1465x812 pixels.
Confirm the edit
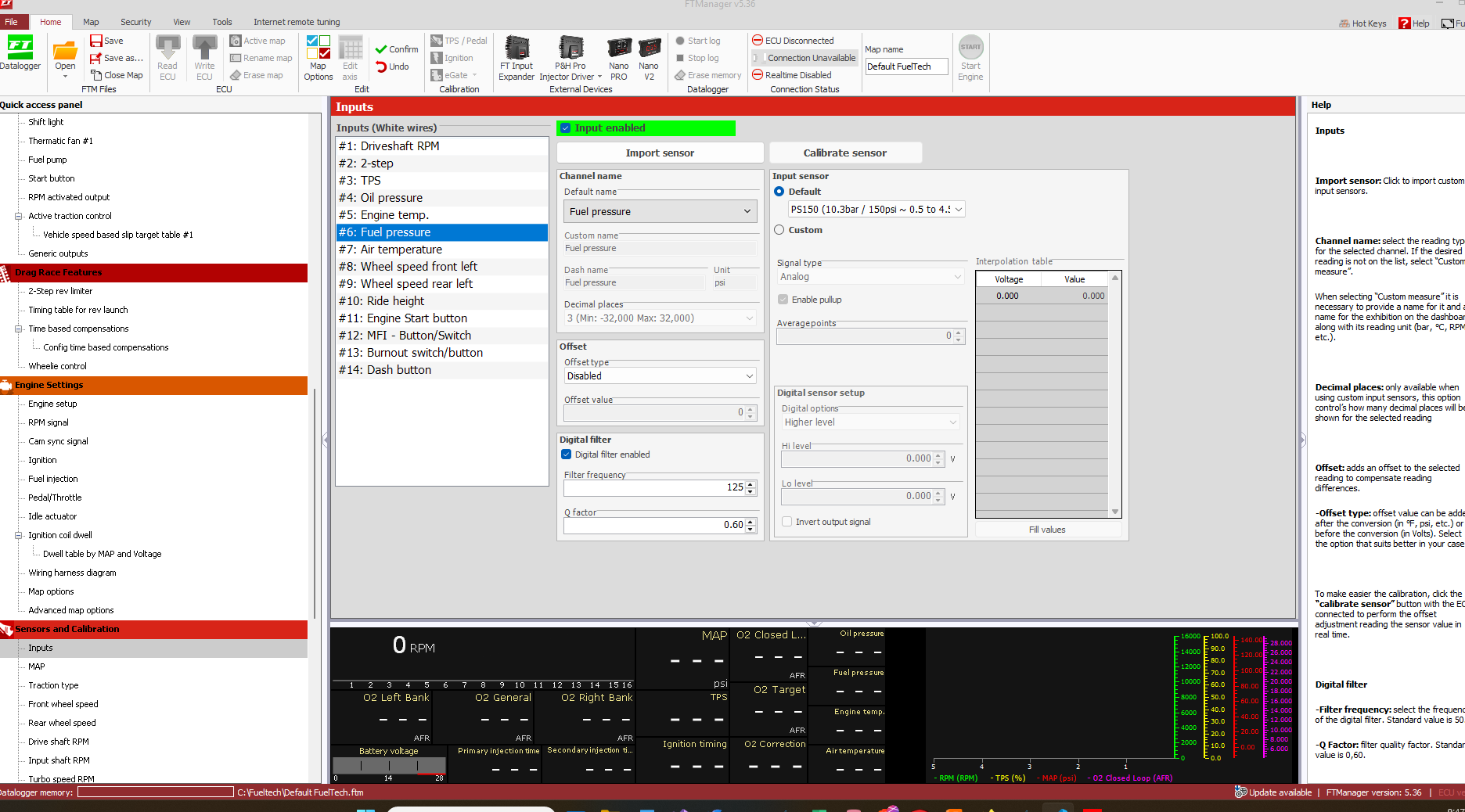pyautogui.click(x=397, y=49)
